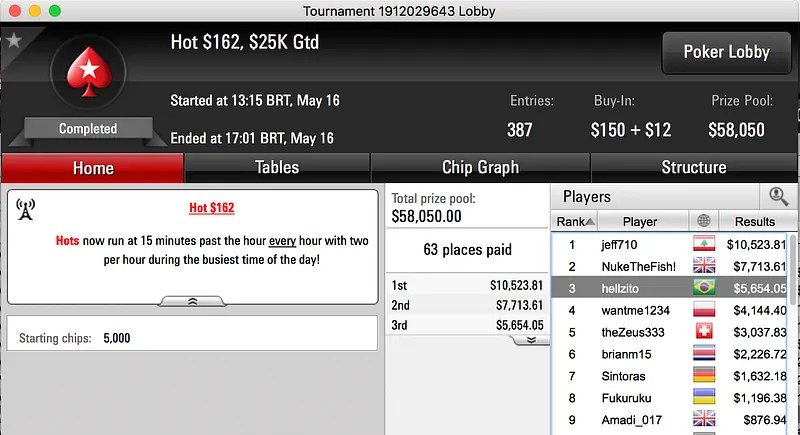
Task: Switch to the Tables tab
Action: tap(277, 167)
